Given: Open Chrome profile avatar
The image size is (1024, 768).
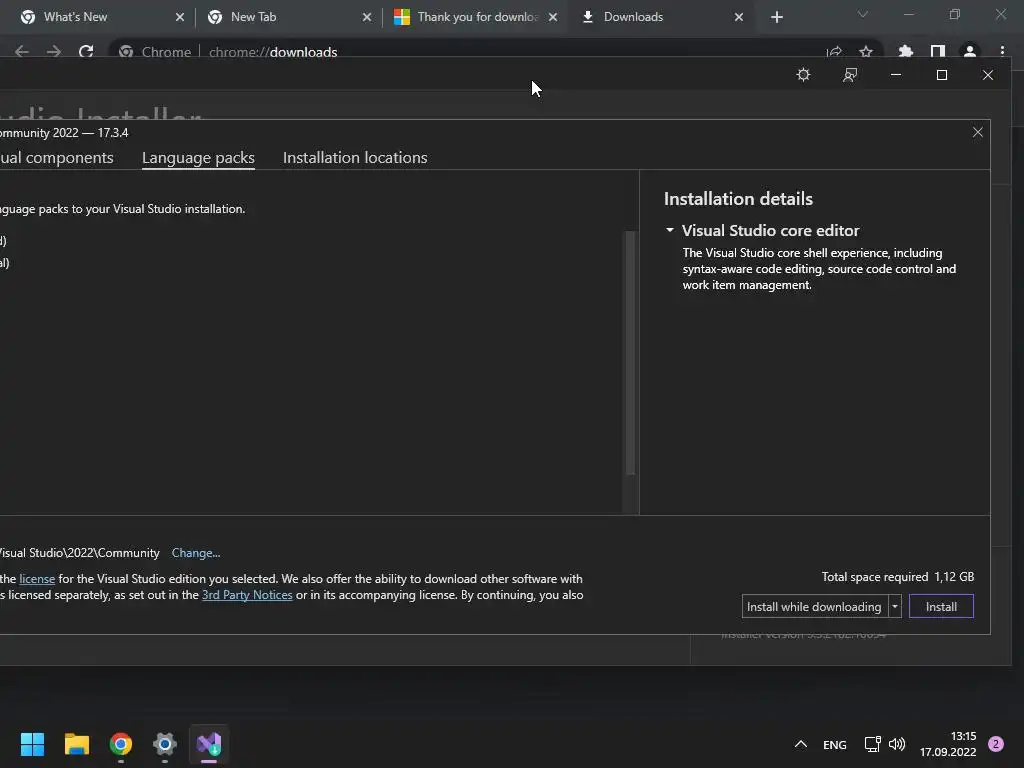Looking at the screenshot, I should pos(970,52).
